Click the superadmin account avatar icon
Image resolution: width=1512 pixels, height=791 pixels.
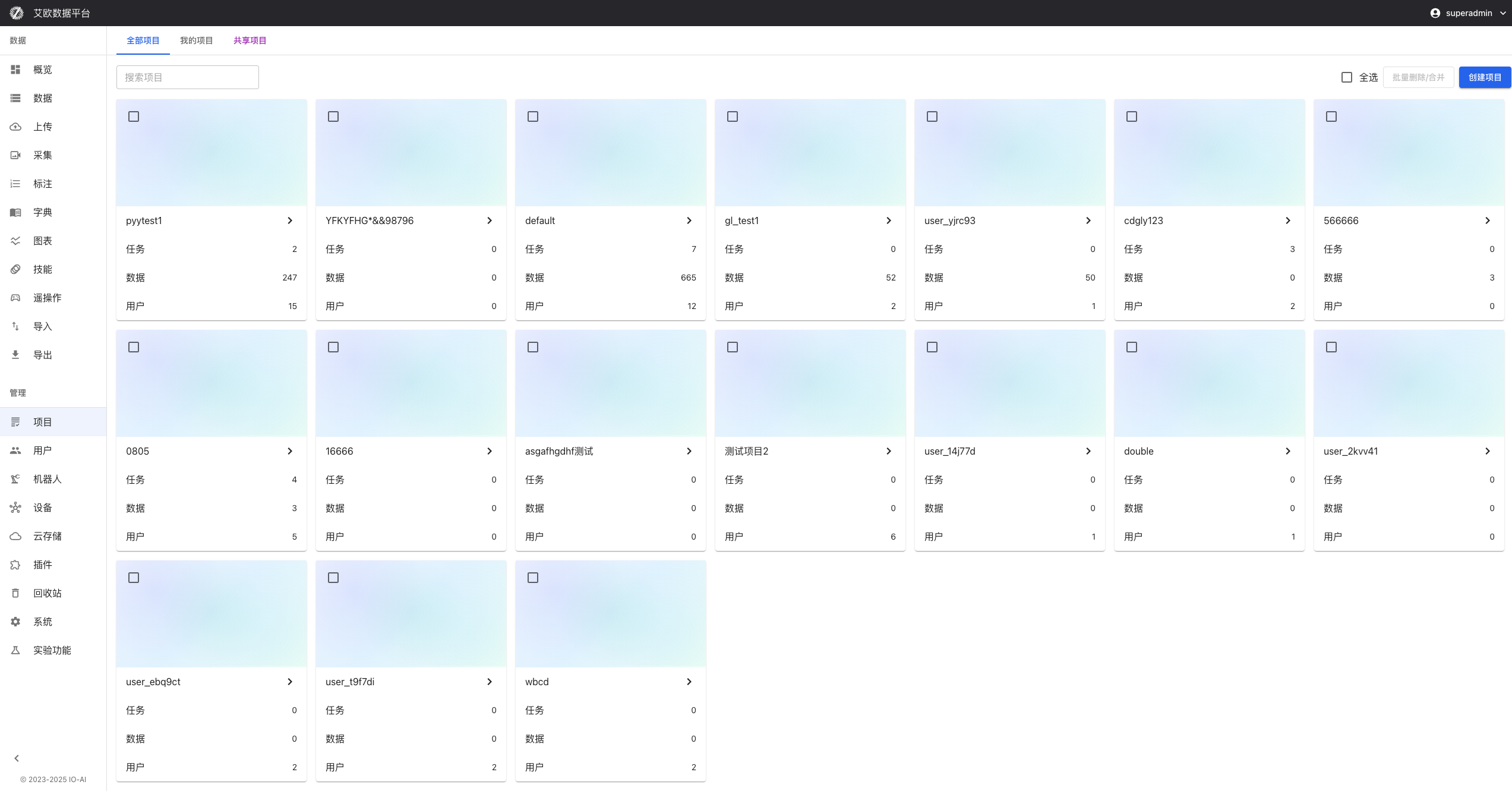click(1435, 13)
